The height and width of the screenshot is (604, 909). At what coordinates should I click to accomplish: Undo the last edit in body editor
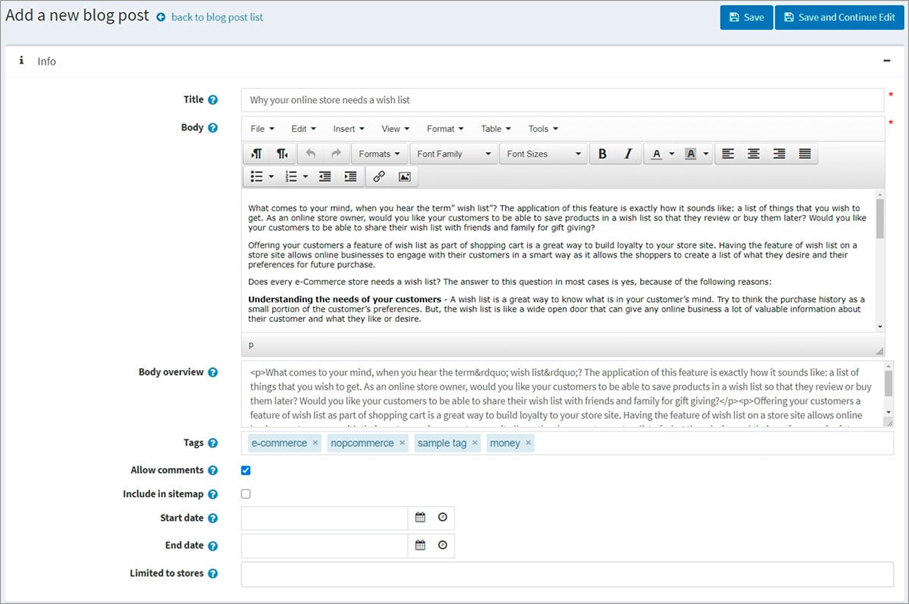click(311, 154)
